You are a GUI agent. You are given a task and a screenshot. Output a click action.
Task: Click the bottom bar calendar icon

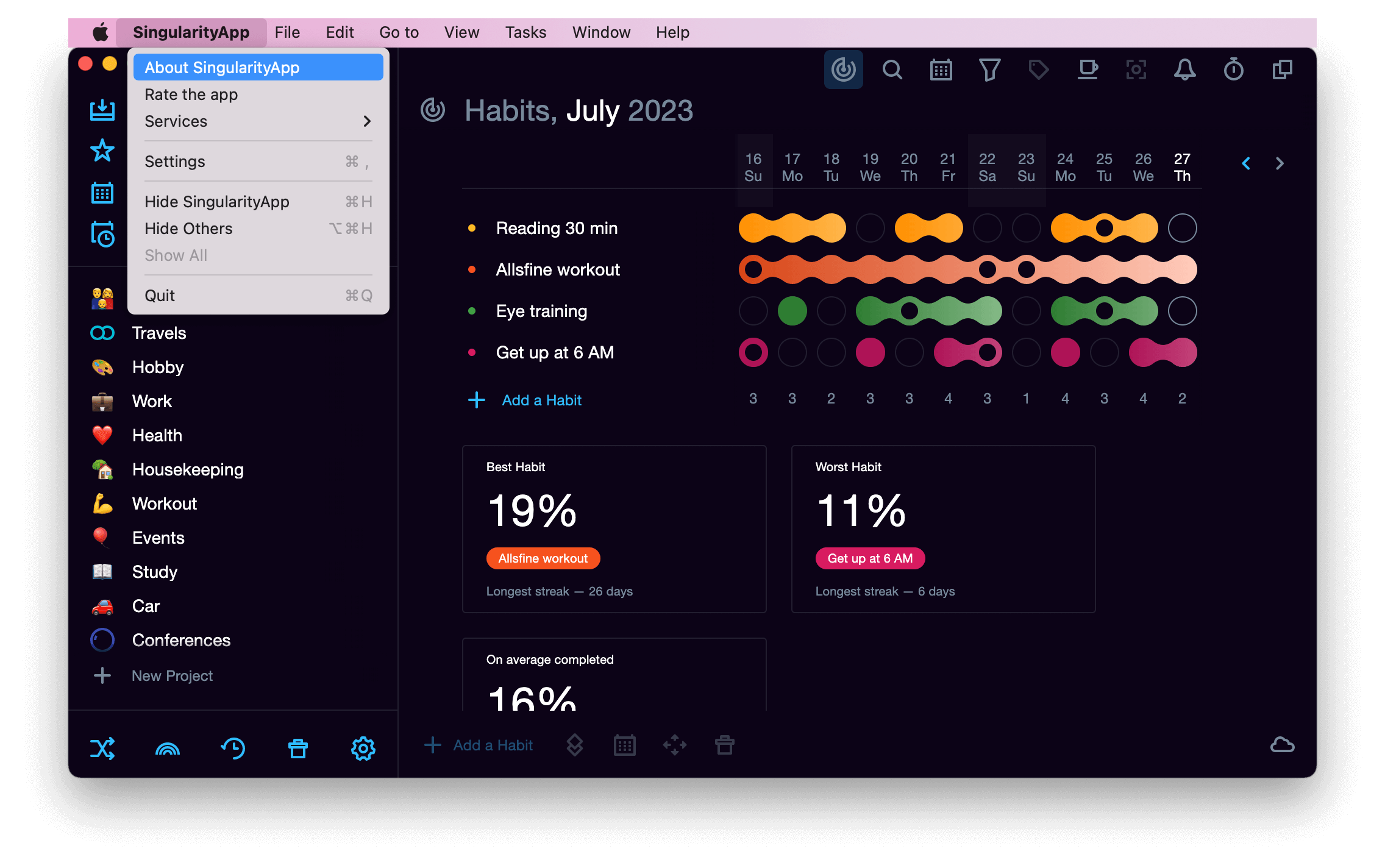coord(625,745)
